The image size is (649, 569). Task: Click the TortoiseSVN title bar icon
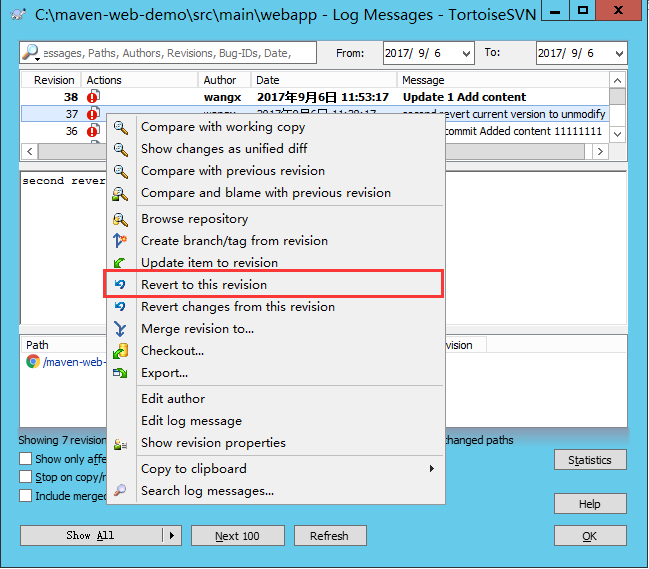18,15
